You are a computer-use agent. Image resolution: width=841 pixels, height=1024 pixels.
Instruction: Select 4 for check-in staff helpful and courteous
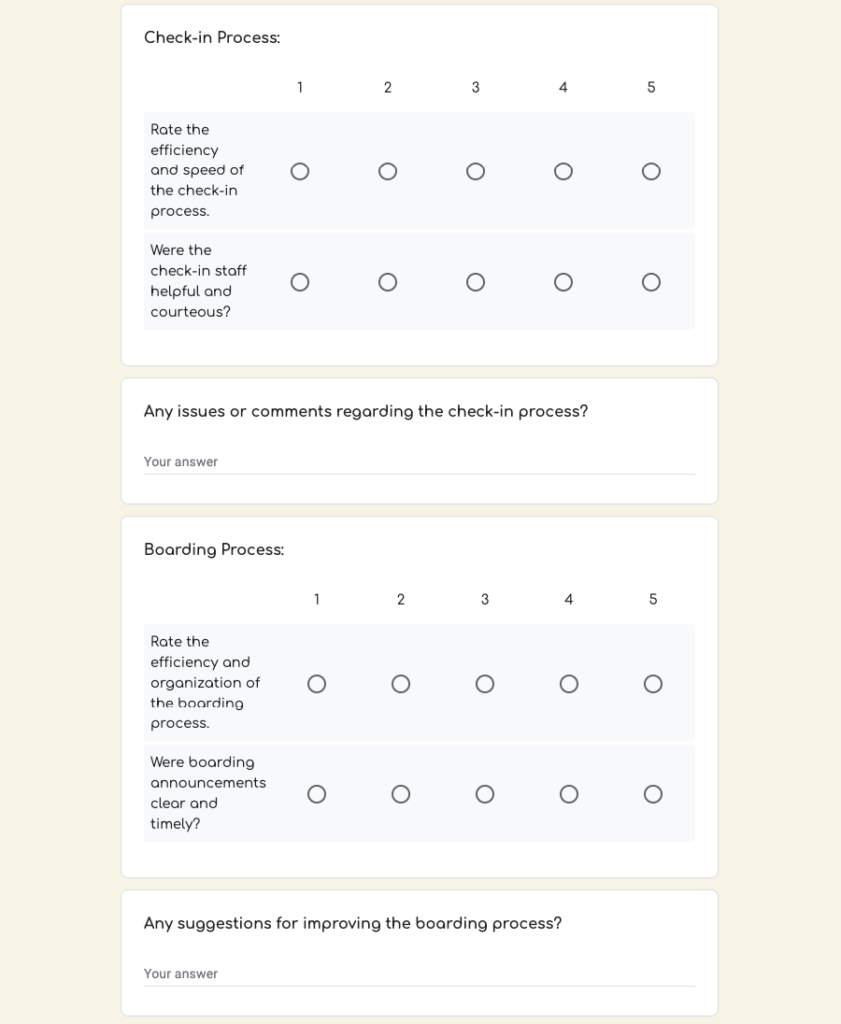coord(563,282)
